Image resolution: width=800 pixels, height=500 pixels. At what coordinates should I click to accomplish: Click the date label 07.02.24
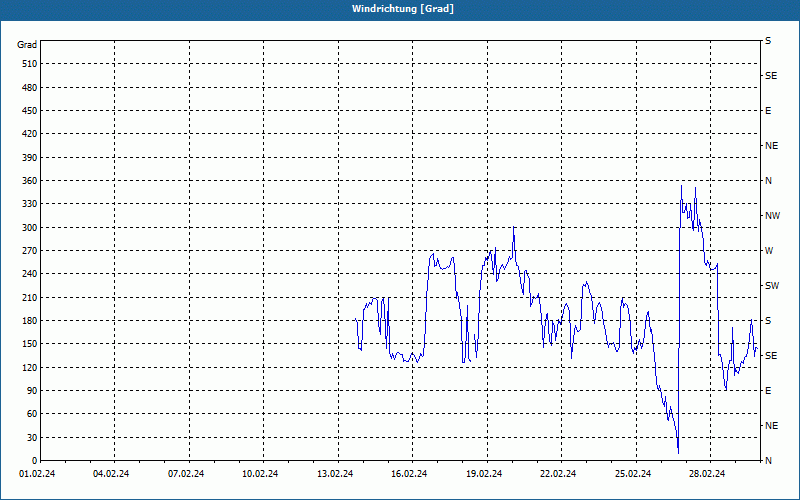point(186,474)
